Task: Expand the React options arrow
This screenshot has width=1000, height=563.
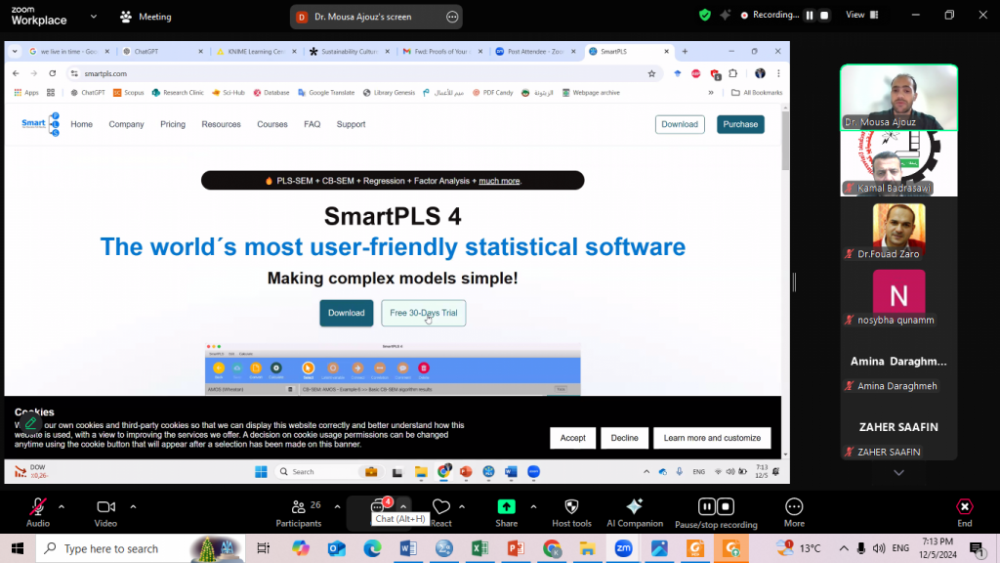Action: [462, 507]
